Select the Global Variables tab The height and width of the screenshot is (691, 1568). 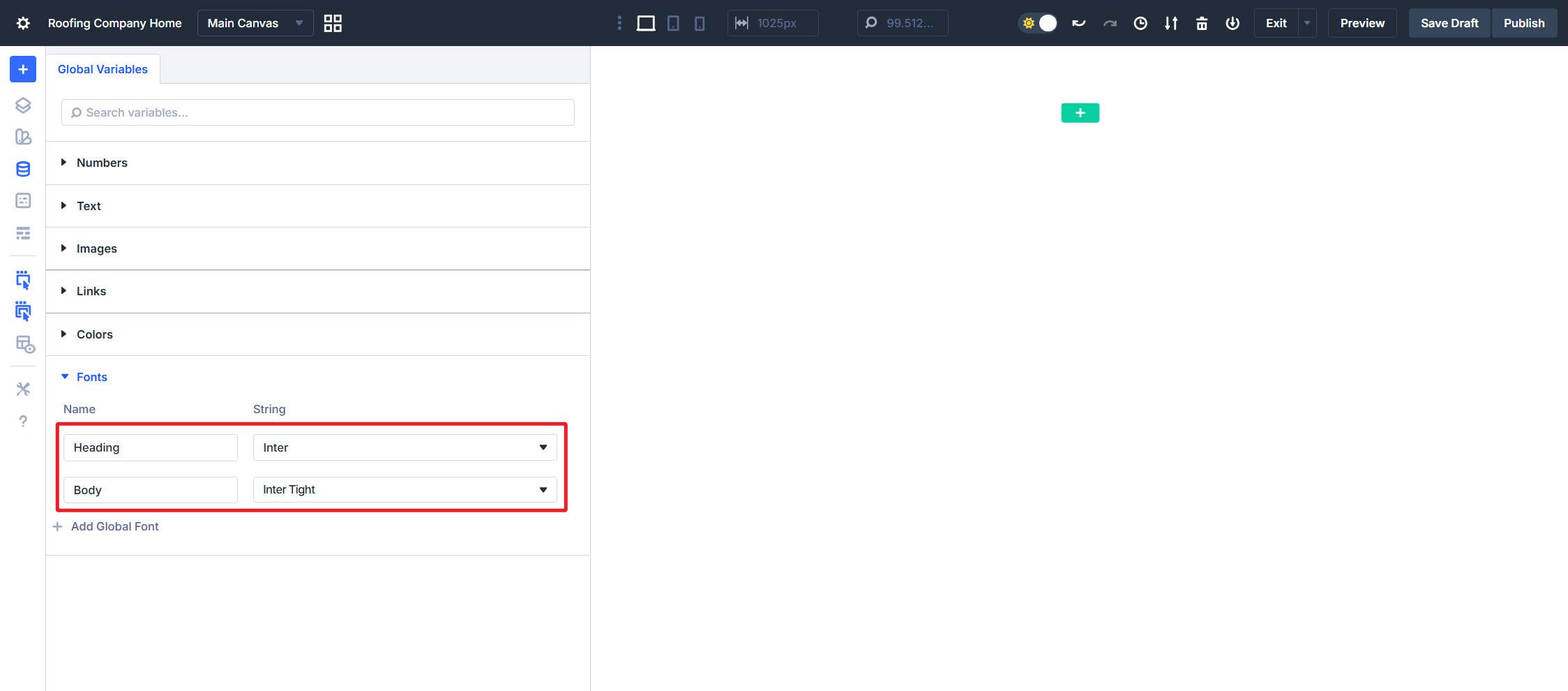(x=103, y=68)
